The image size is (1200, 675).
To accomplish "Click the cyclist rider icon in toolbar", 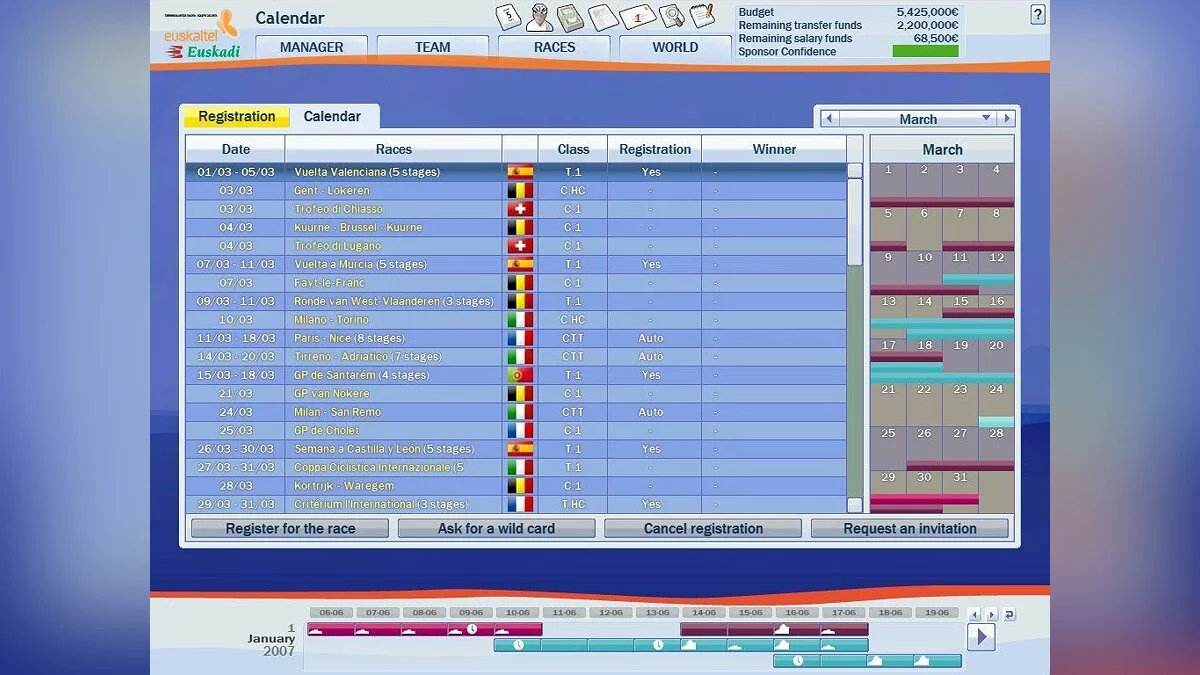I will tap(540, 17).
